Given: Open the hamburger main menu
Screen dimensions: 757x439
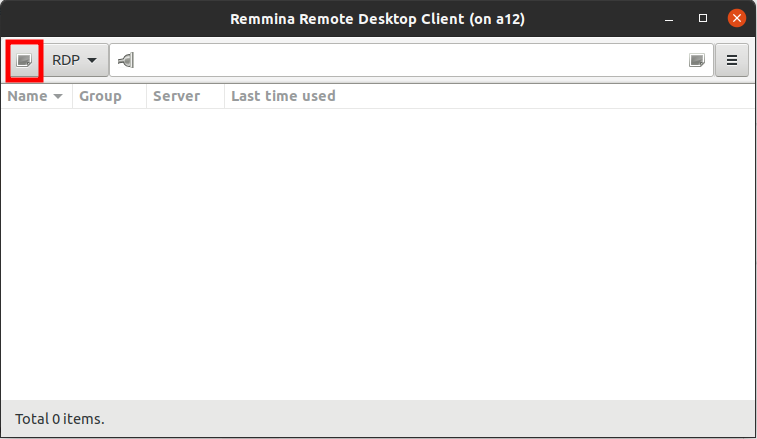Looking at the screenshot, I should coord(731,60).
